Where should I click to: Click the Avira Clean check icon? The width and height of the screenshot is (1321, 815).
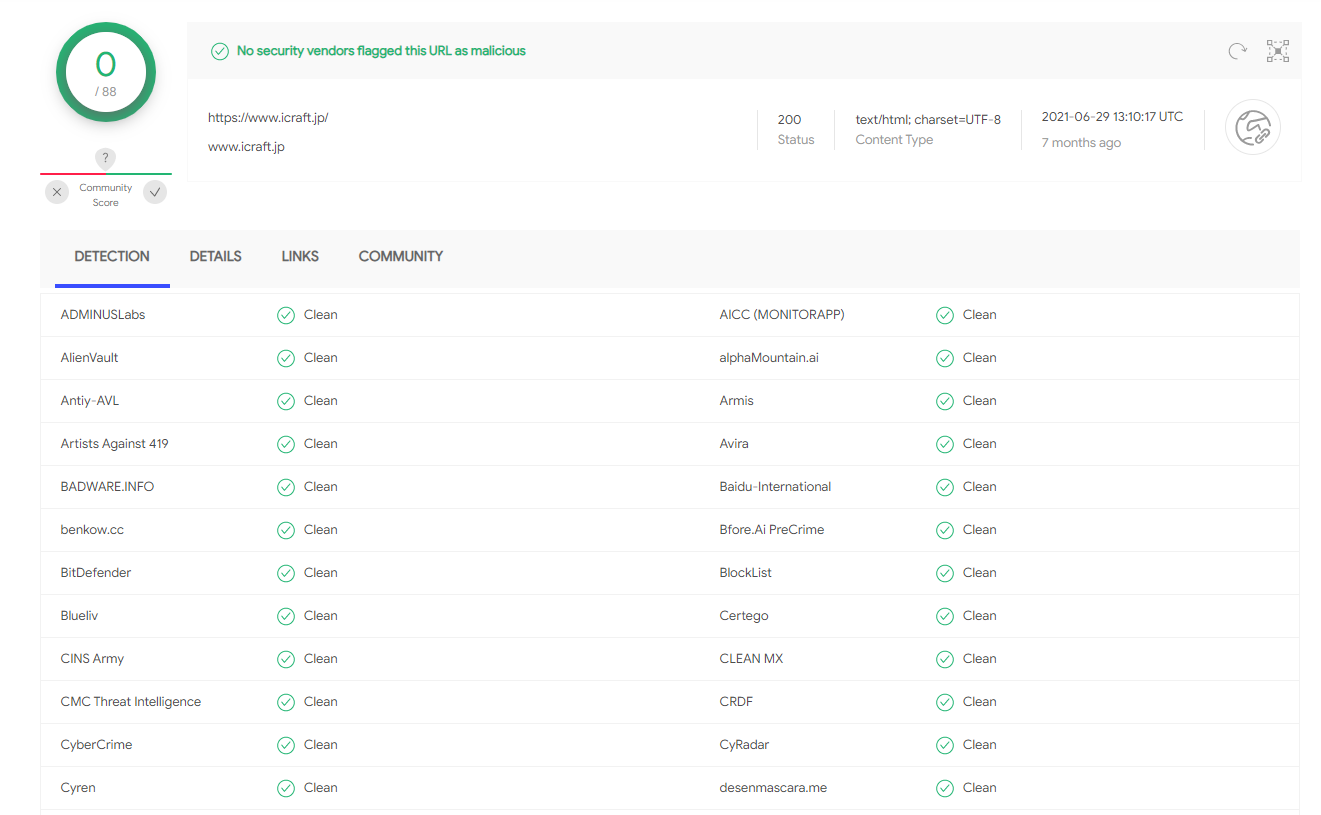point(945,444)
